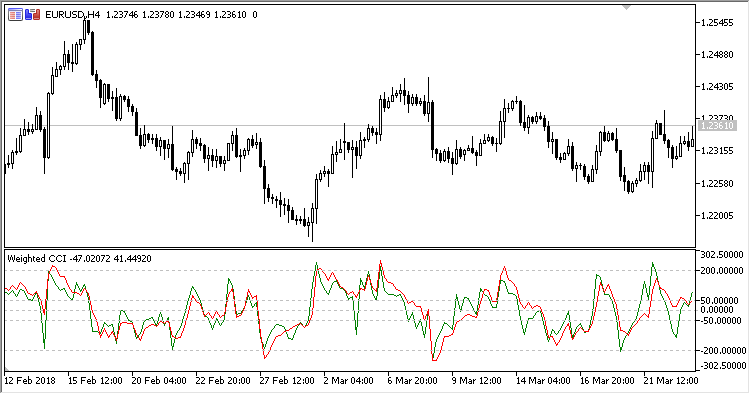Click price scale value 1.24305
The height and width of the screenshot is (394, 750).
pos(717,87)
